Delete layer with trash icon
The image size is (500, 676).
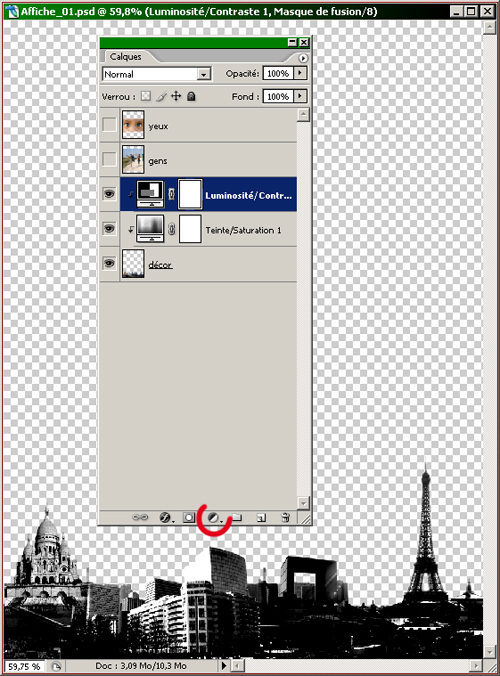(285, 517)
